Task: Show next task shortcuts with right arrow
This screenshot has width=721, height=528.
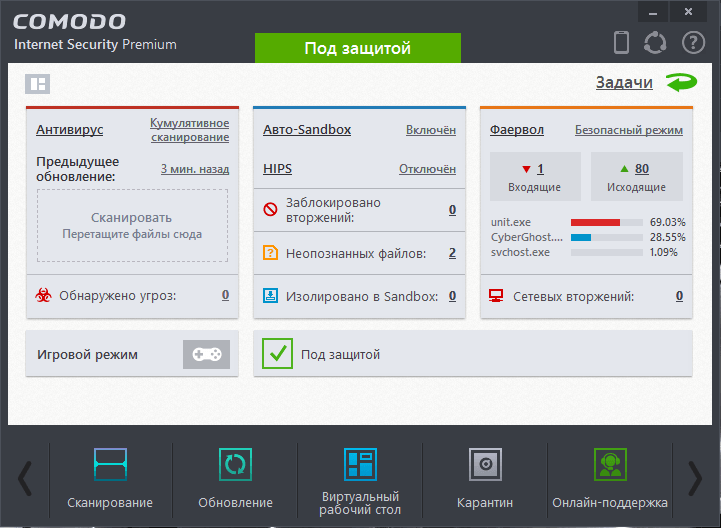Action: tap(695, 479)
